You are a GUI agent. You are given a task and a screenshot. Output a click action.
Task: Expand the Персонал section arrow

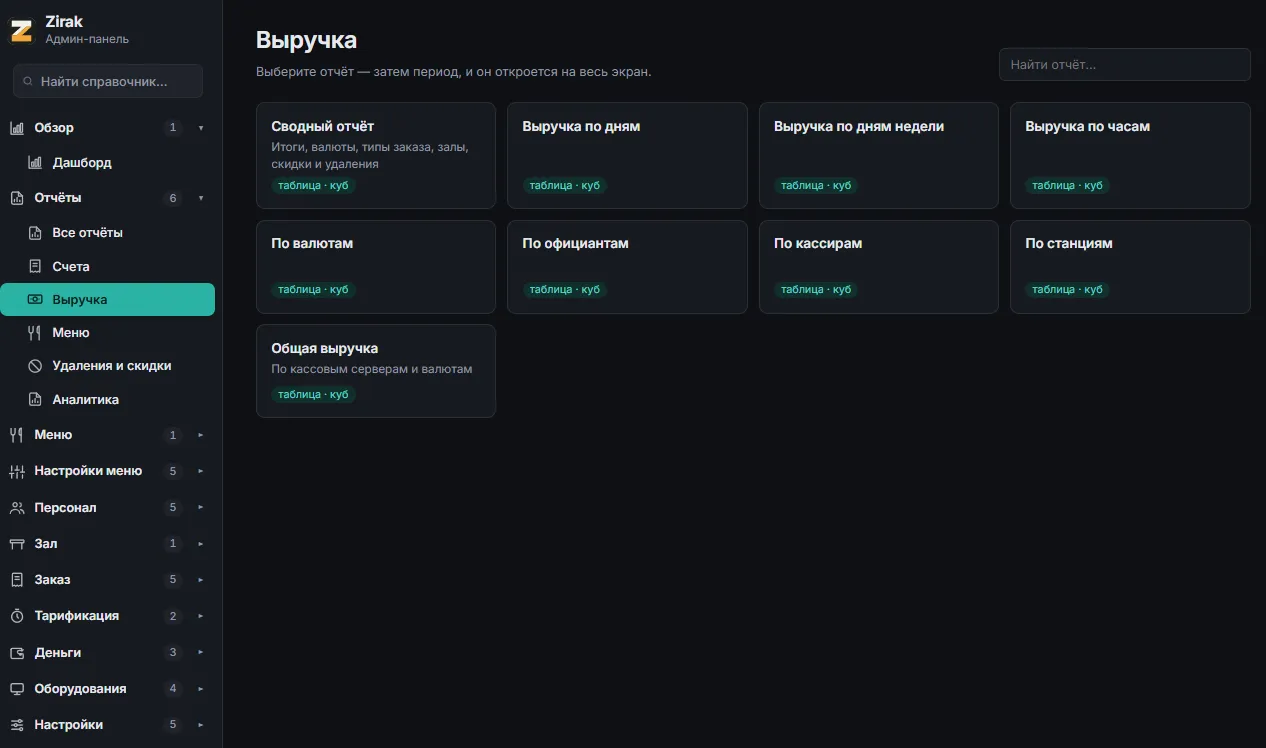201,508
